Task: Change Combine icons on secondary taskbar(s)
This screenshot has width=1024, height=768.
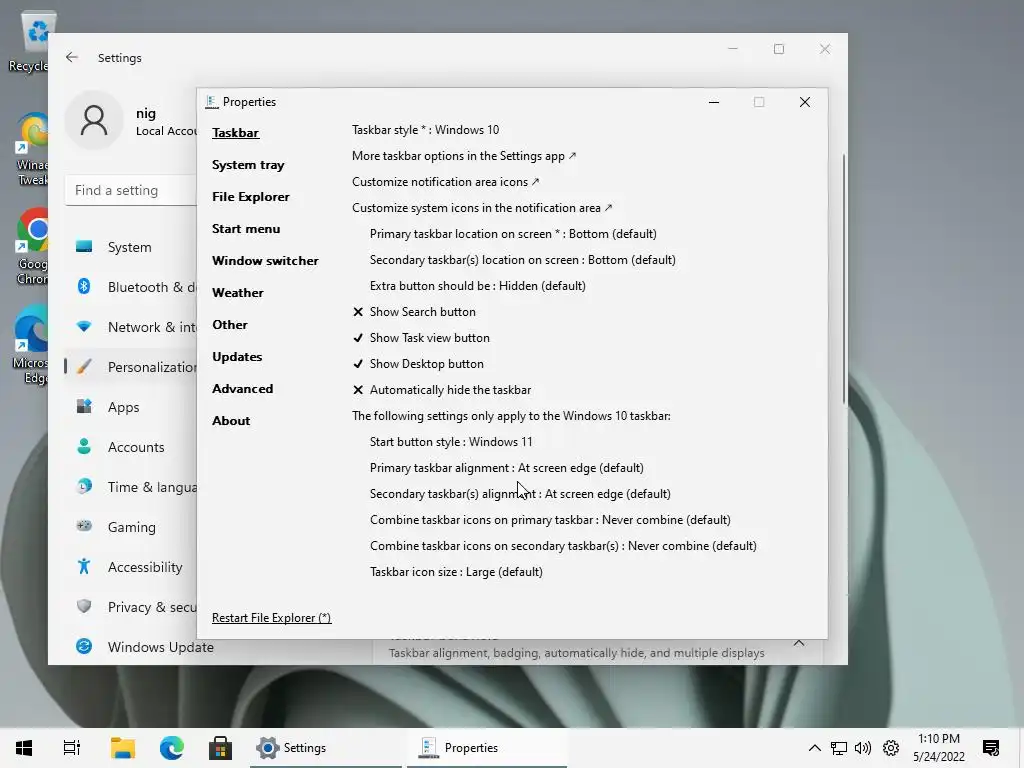Action: click(563, 545)
